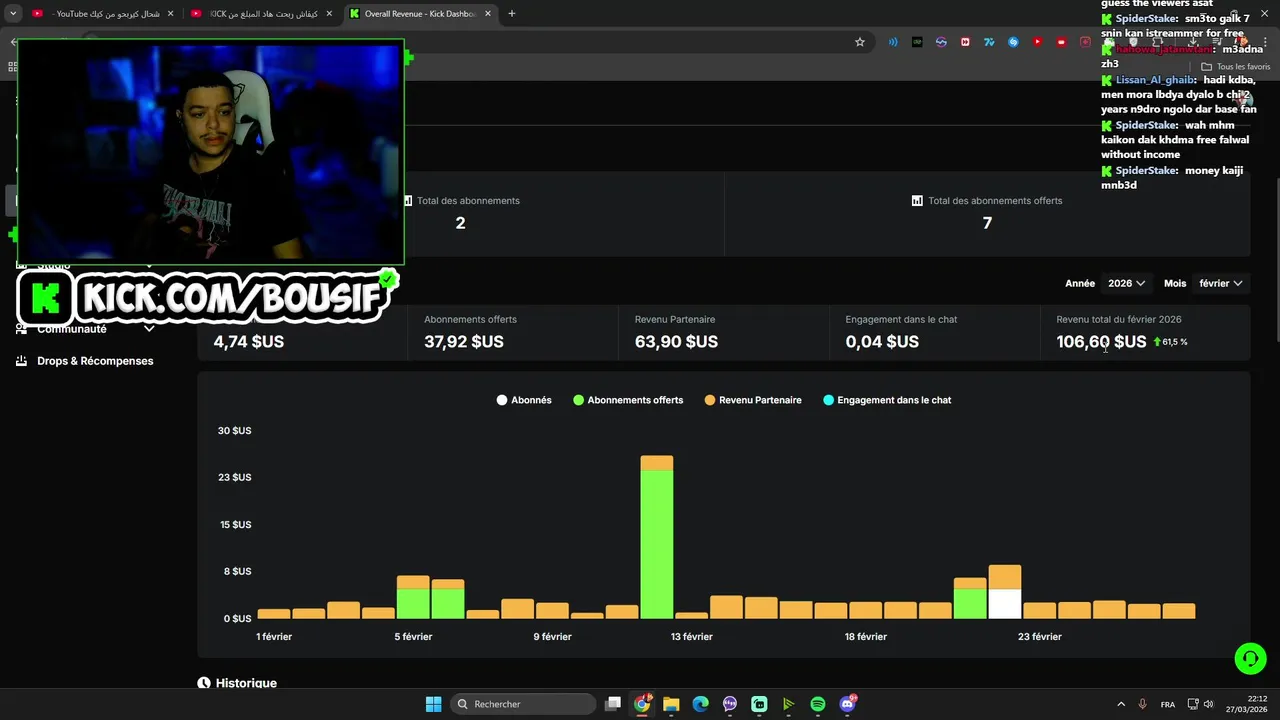Click the Engagement dans le chat value 0,04 $US
This screenshot has width=1280, height=720.
click(x=882, y=342)
